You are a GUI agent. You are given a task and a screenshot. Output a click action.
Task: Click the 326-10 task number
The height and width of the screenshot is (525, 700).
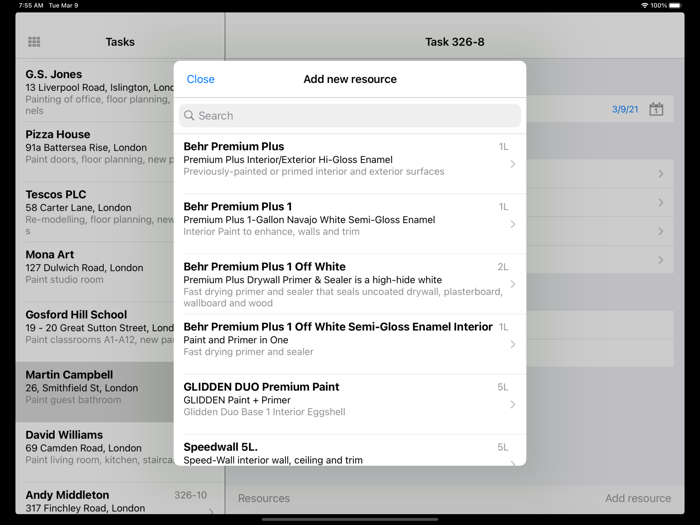pyautogui.click(x=191, y=495)
